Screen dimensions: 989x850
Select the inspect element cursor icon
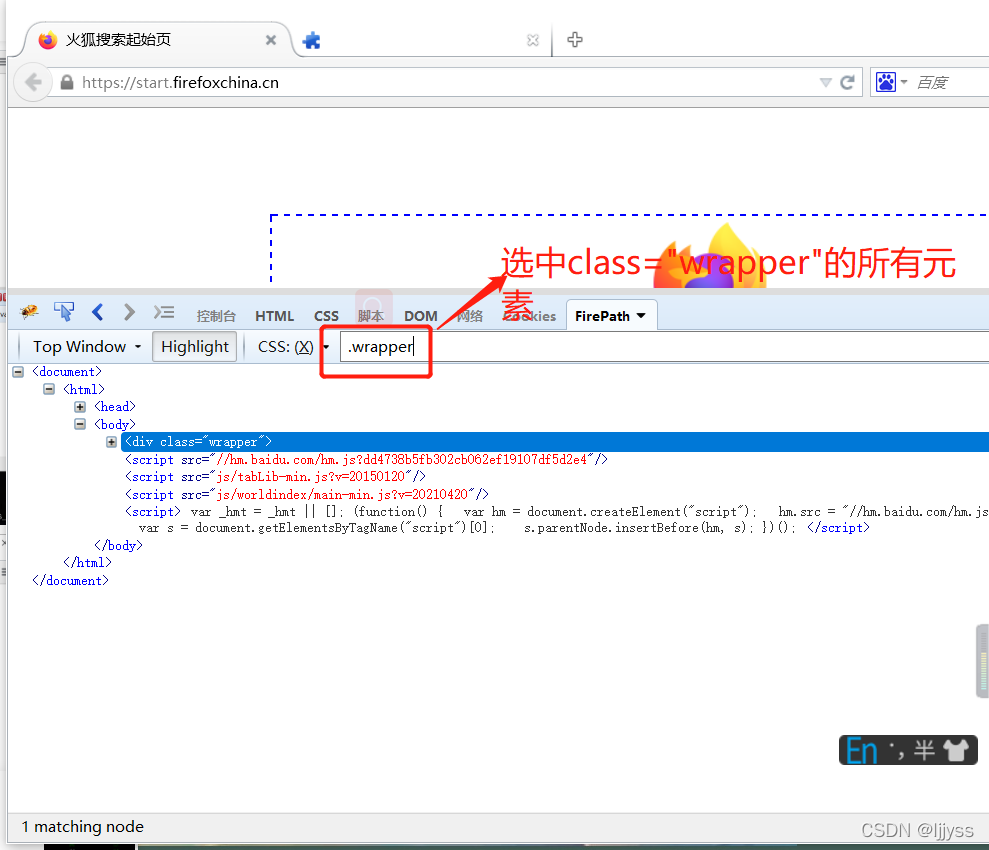63,311
